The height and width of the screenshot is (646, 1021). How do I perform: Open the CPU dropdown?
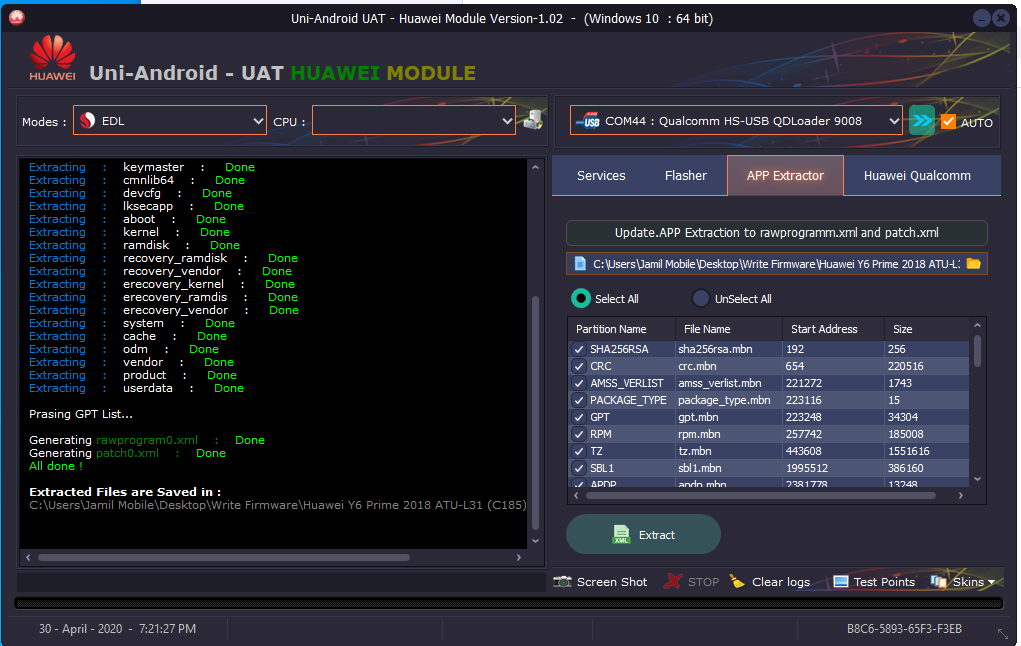pos(413,120)
